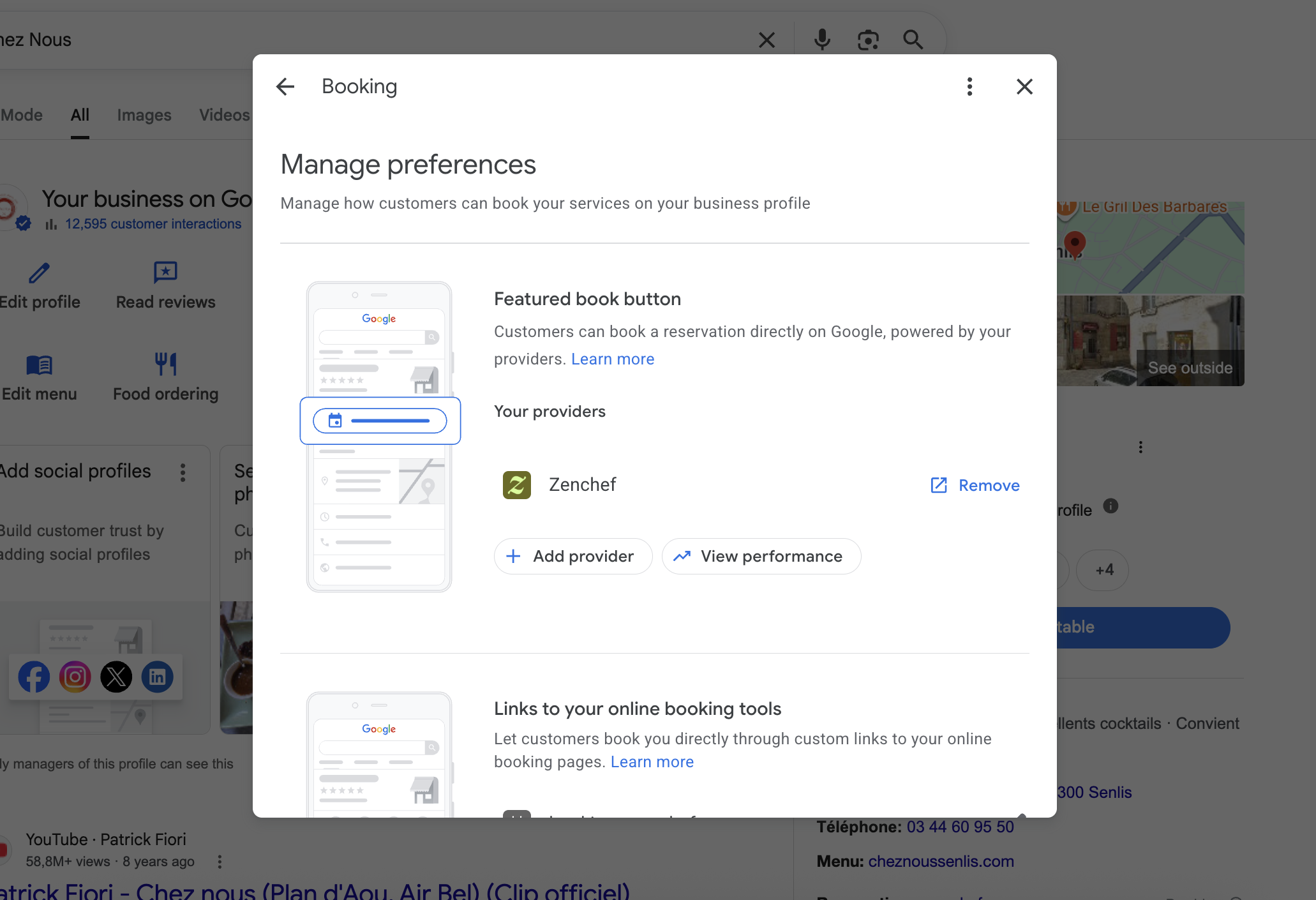Image resolution: width=1316 pixels, height=900 pixels.
Task: Open Learn more link for online booking tools
Action: click(x=652, y=761)
